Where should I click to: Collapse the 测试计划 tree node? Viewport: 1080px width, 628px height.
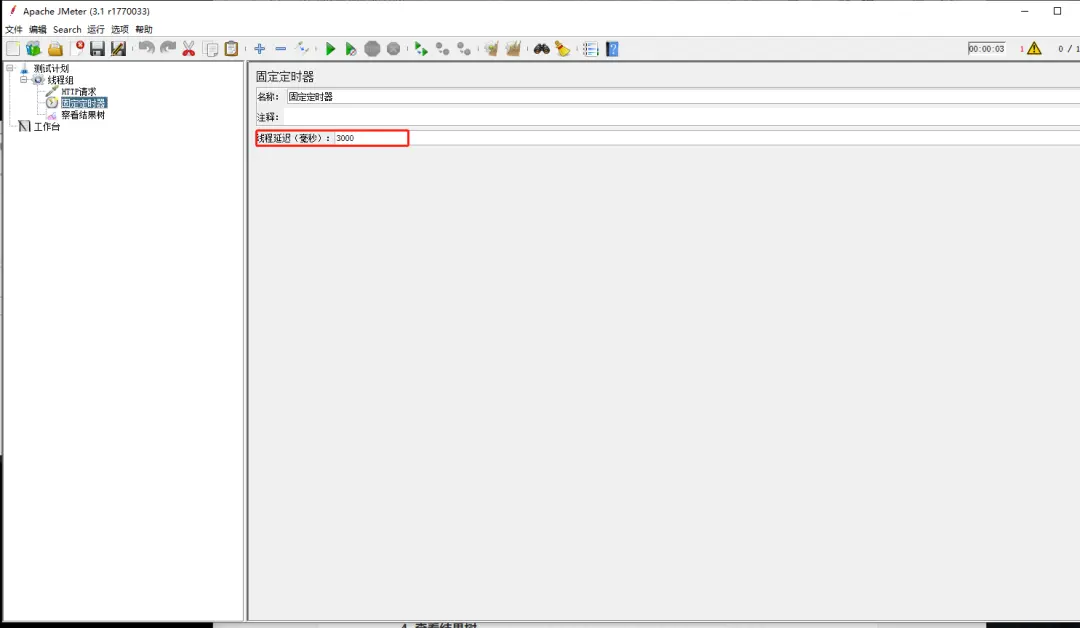(10, 68)
